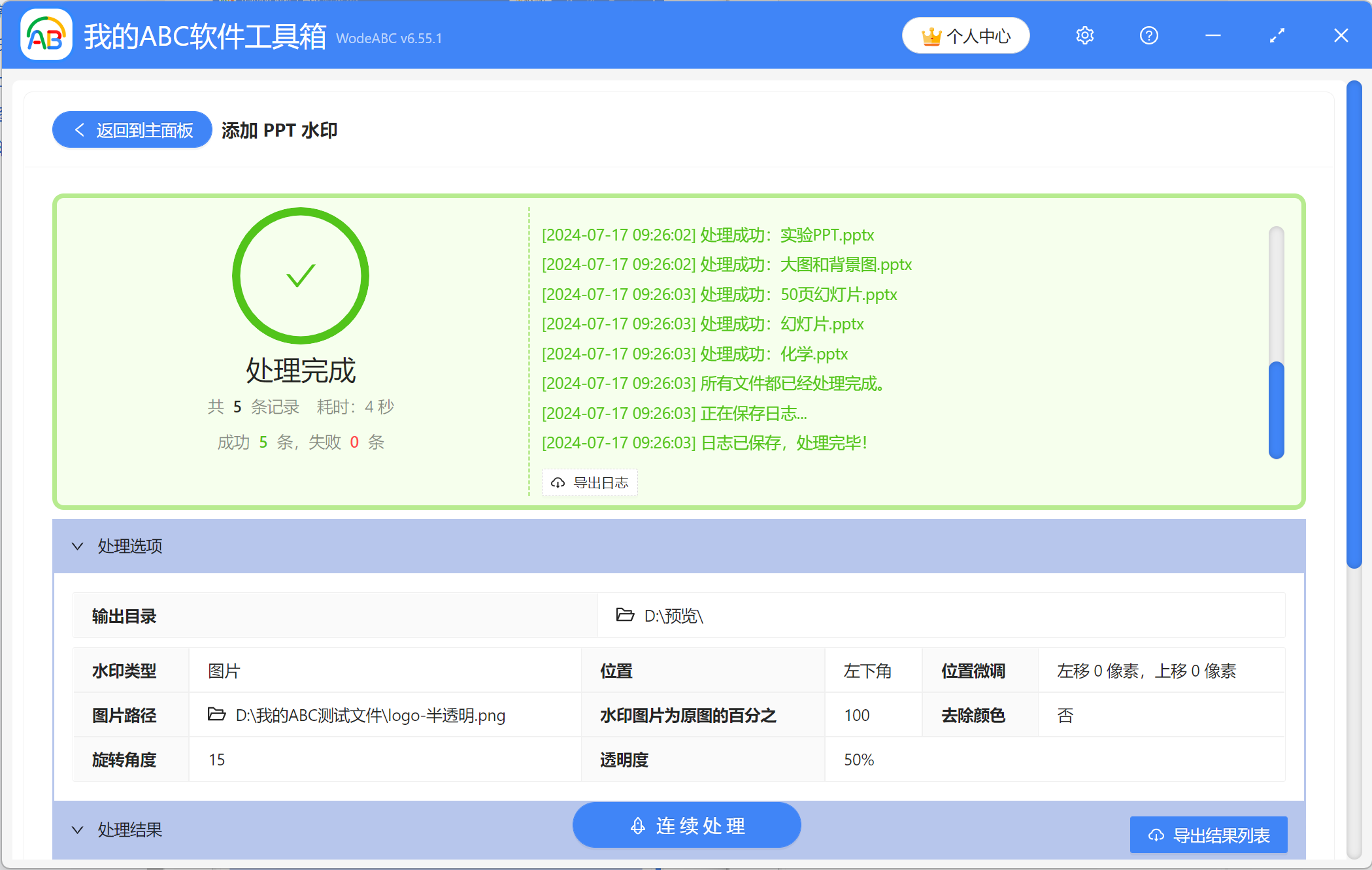Viewport: 1372px width, 870px height.
Task: Click the green checkmark success circle
Action: (301, 276)
